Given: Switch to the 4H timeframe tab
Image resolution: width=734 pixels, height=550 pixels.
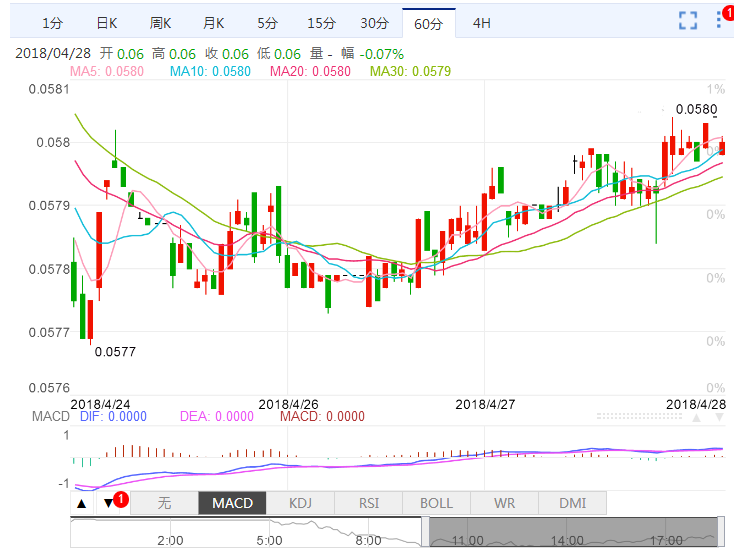Looking at the screenshot, I should click(x=482, y=23).
